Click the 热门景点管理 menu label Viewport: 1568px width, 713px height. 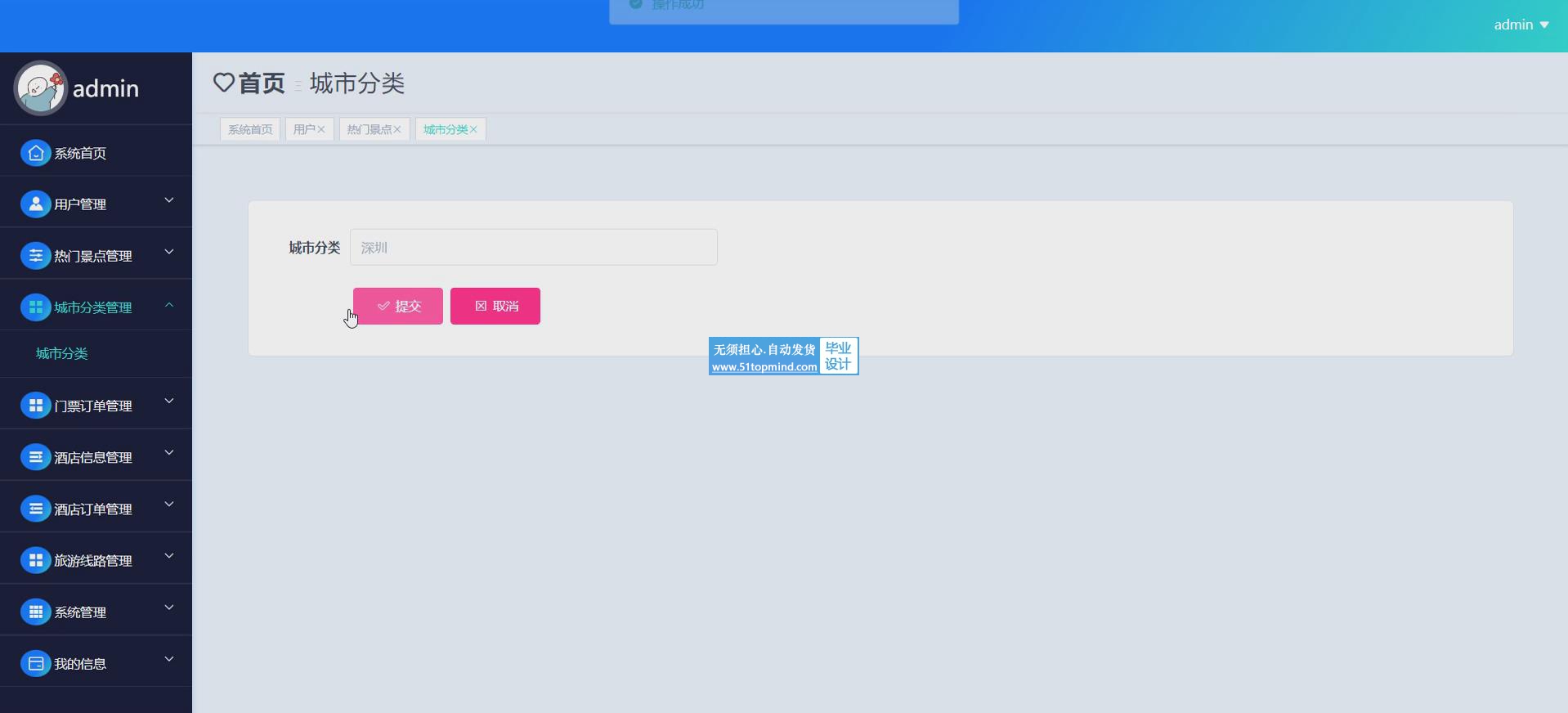point(93,256)
